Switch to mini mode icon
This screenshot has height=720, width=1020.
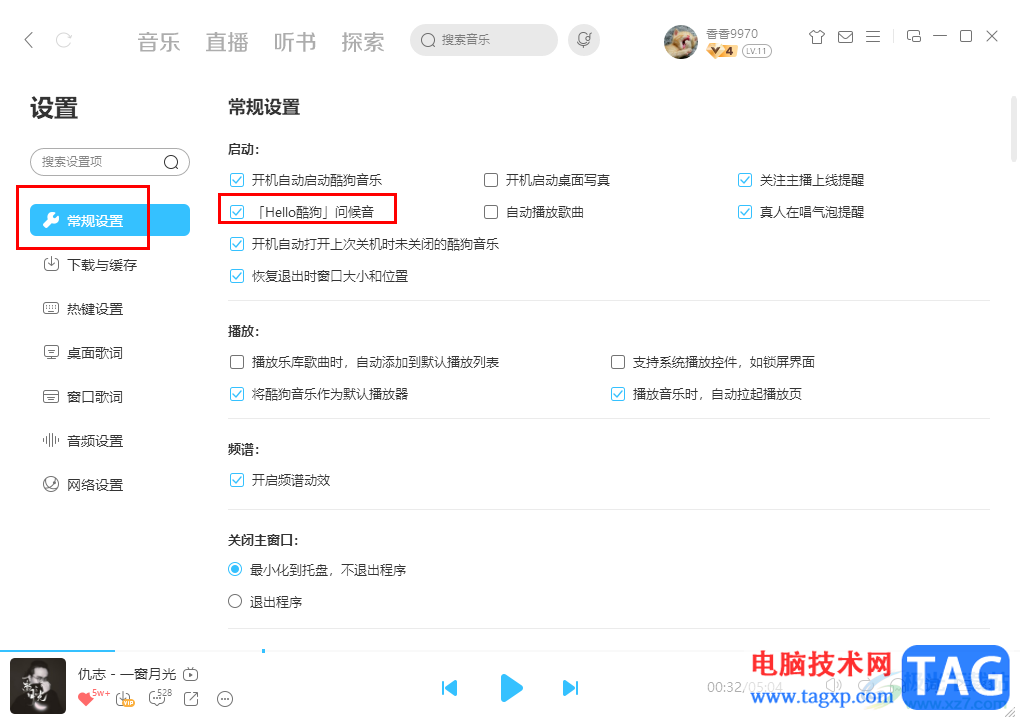[x=913, y=36]
